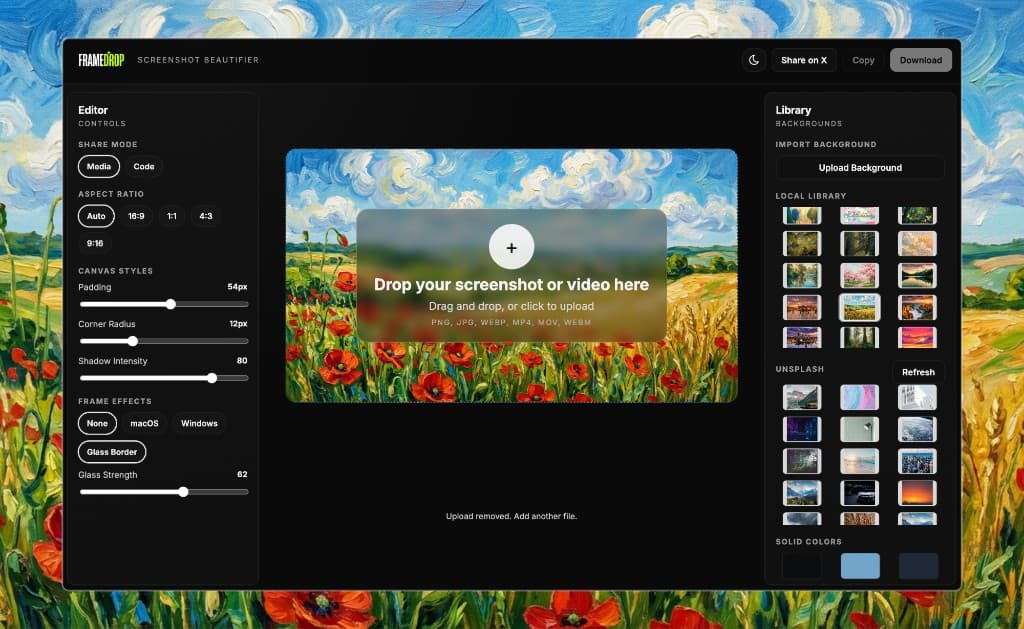The width and height of the screenshot is (1024, 629).
Task: Click the Copy button in the header
Action: [863, 60]
